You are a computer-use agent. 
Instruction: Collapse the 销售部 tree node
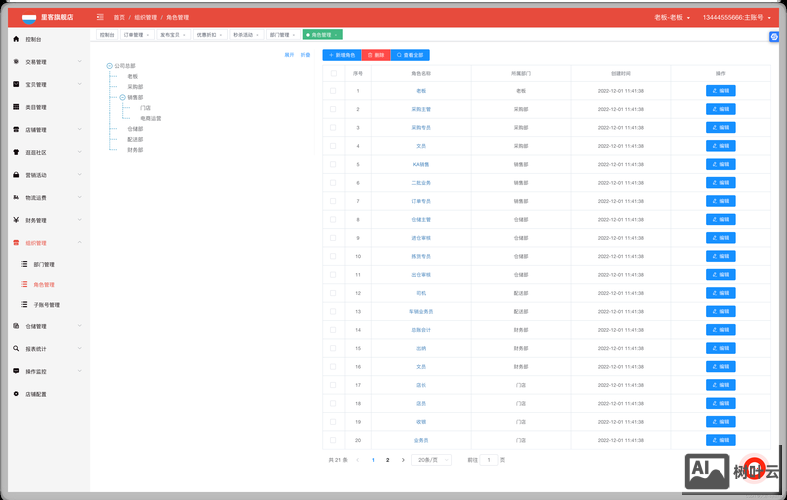[122, 98]
